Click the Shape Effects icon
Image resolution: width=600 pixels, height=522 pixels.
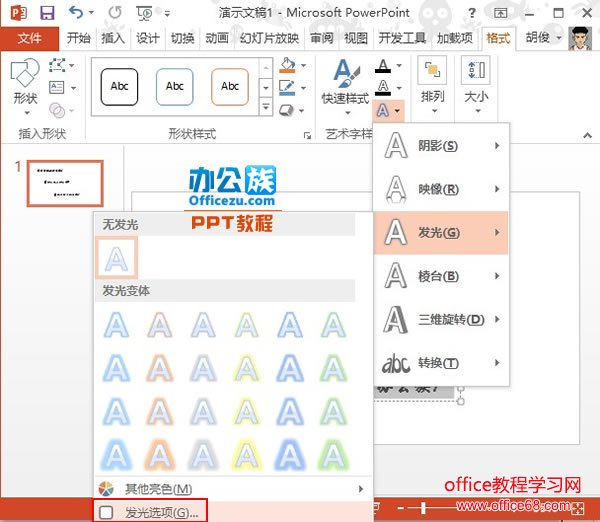(286, 111)
